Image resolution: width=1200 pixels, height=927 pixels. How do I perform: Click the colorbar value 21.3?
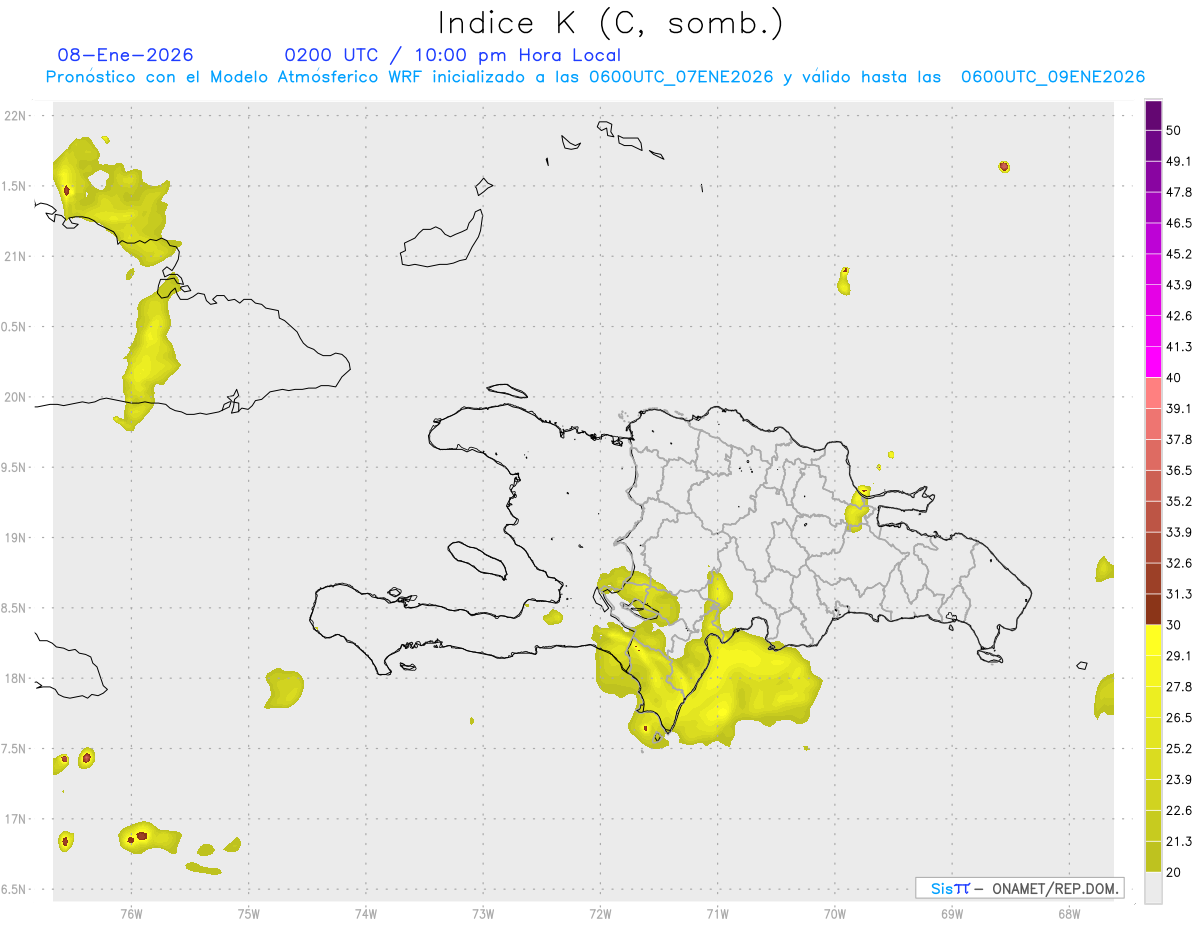[x=1179, y=841]
